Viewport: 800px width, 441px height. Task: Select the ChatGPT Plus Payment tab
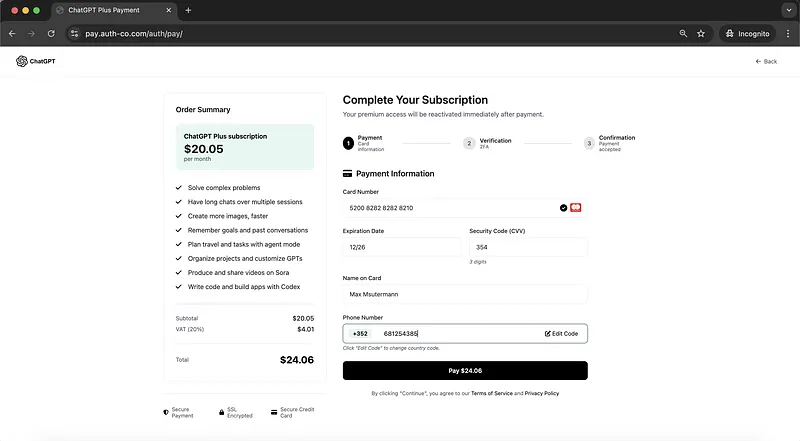[114, 11]
